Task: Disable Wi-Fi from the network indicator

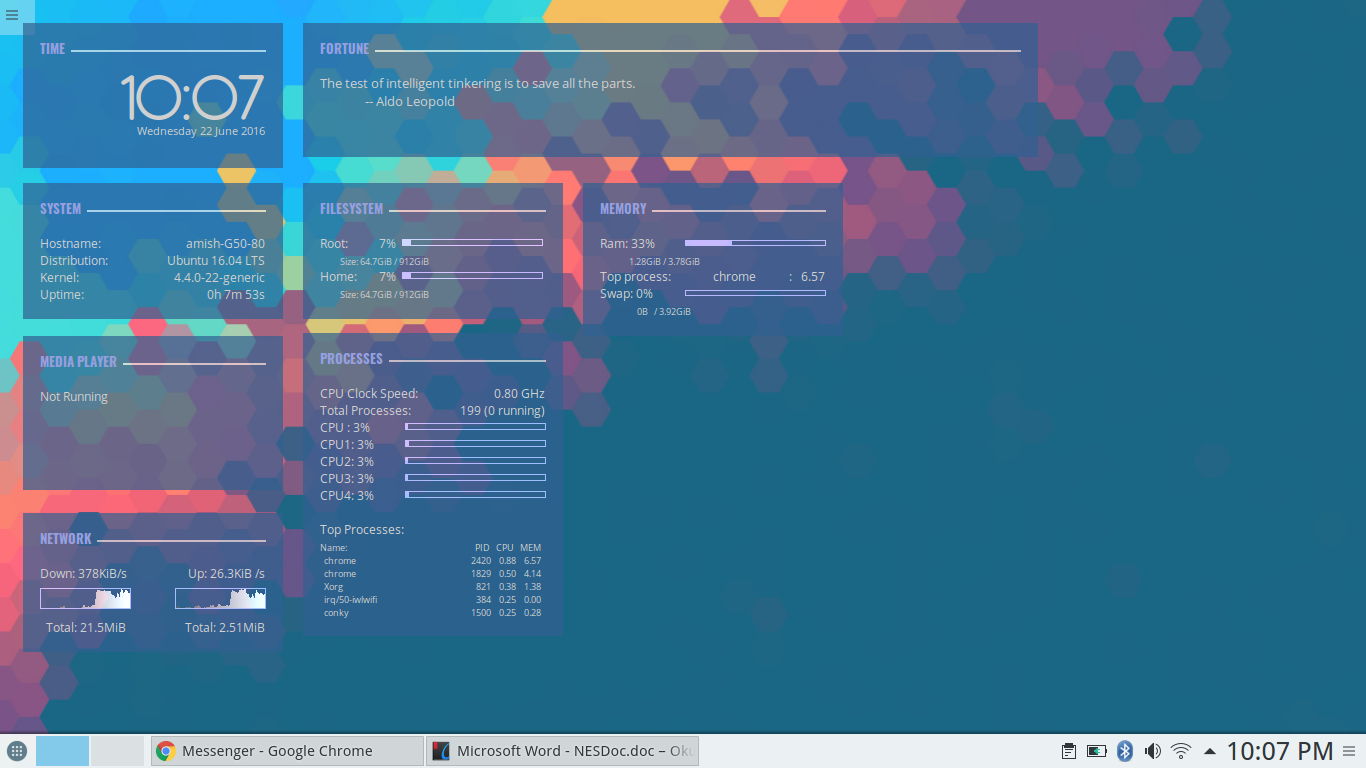Action: coord(1180,750)
